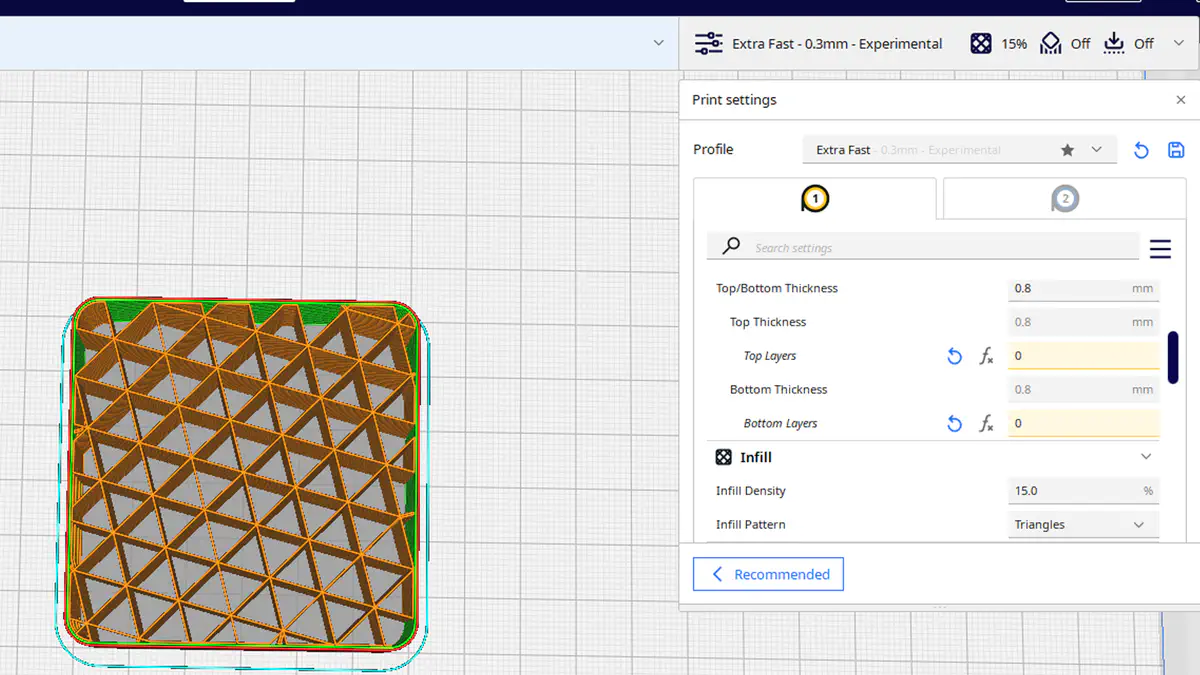1200x675 pixels.
Task: Click the print settings sliders icon
Action: [x=708, y=43]
